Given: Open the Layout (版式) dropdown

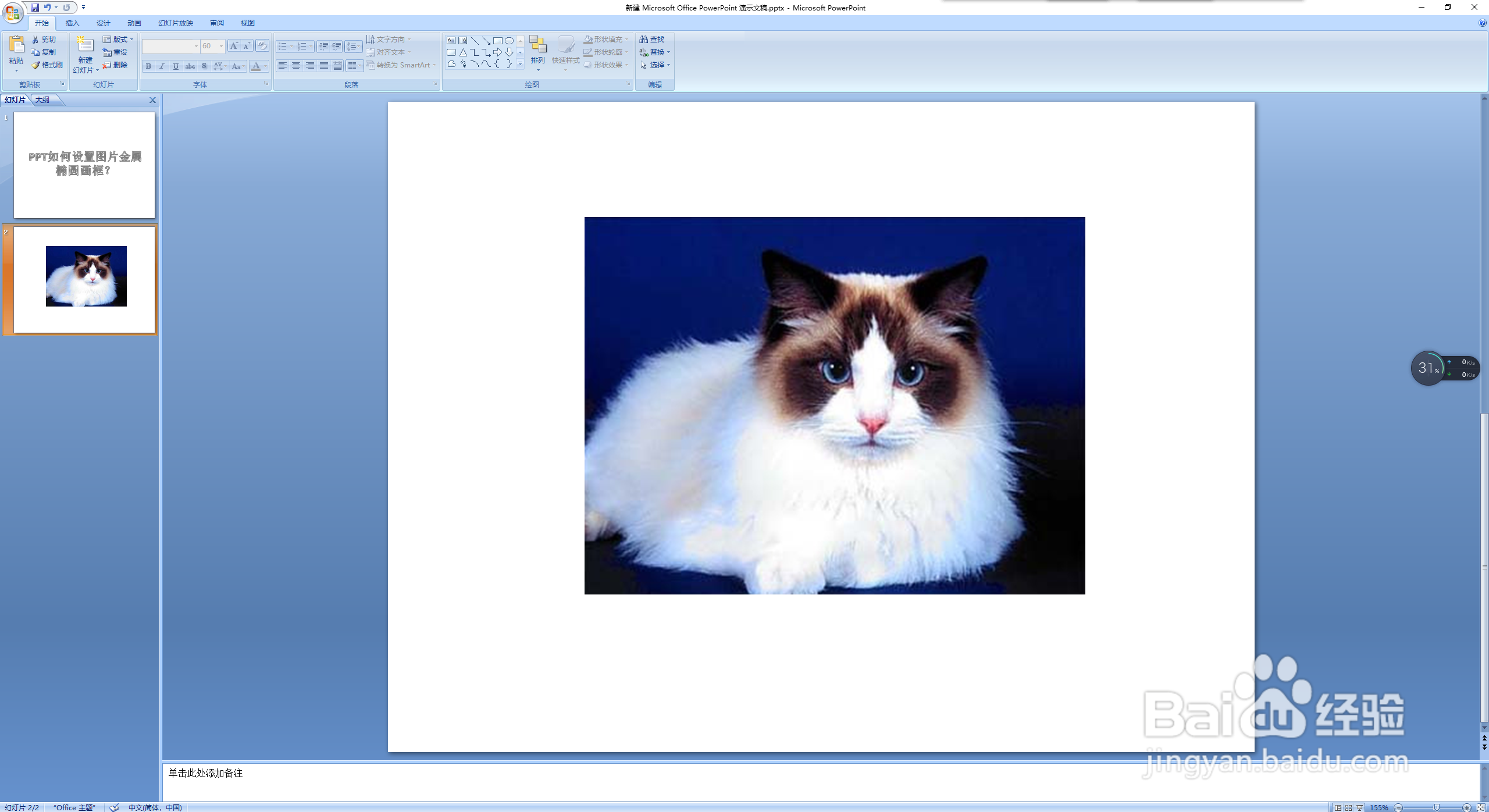Looking at the screenshot, I should 118,40.
